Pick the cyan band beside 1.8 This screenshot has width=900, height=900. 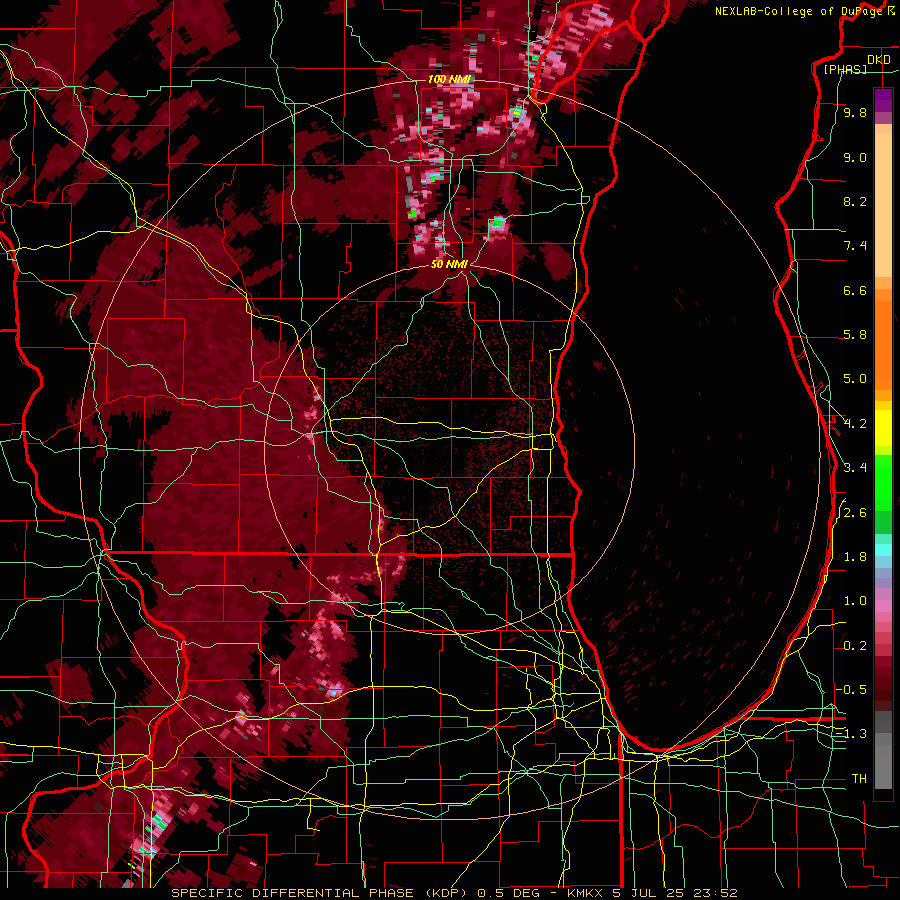pos(883,550)
